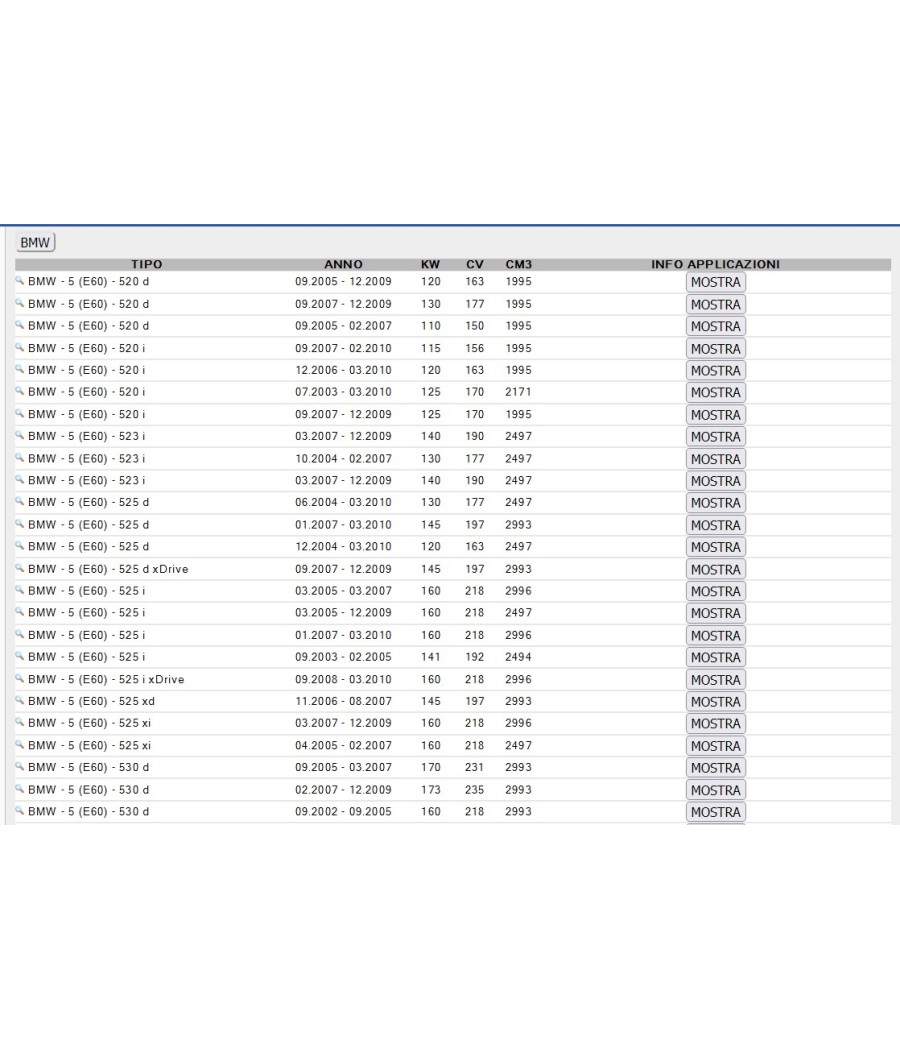This screenshot has height=1050, width=900.
Task: Click the ANNO column header
Action: pos(344,265)
